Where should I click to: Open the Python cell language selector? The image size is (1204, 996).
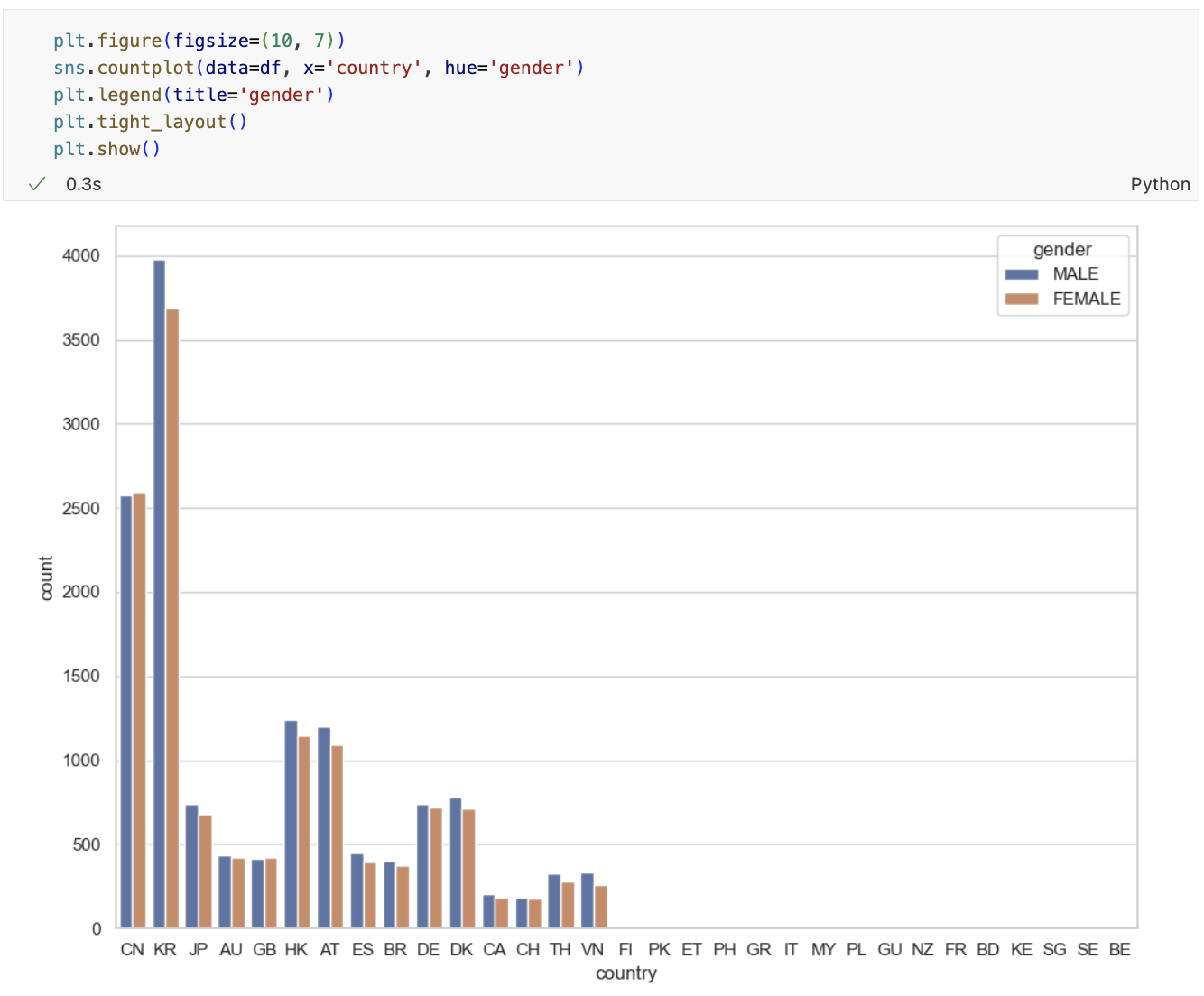(x=1160, y=184)
